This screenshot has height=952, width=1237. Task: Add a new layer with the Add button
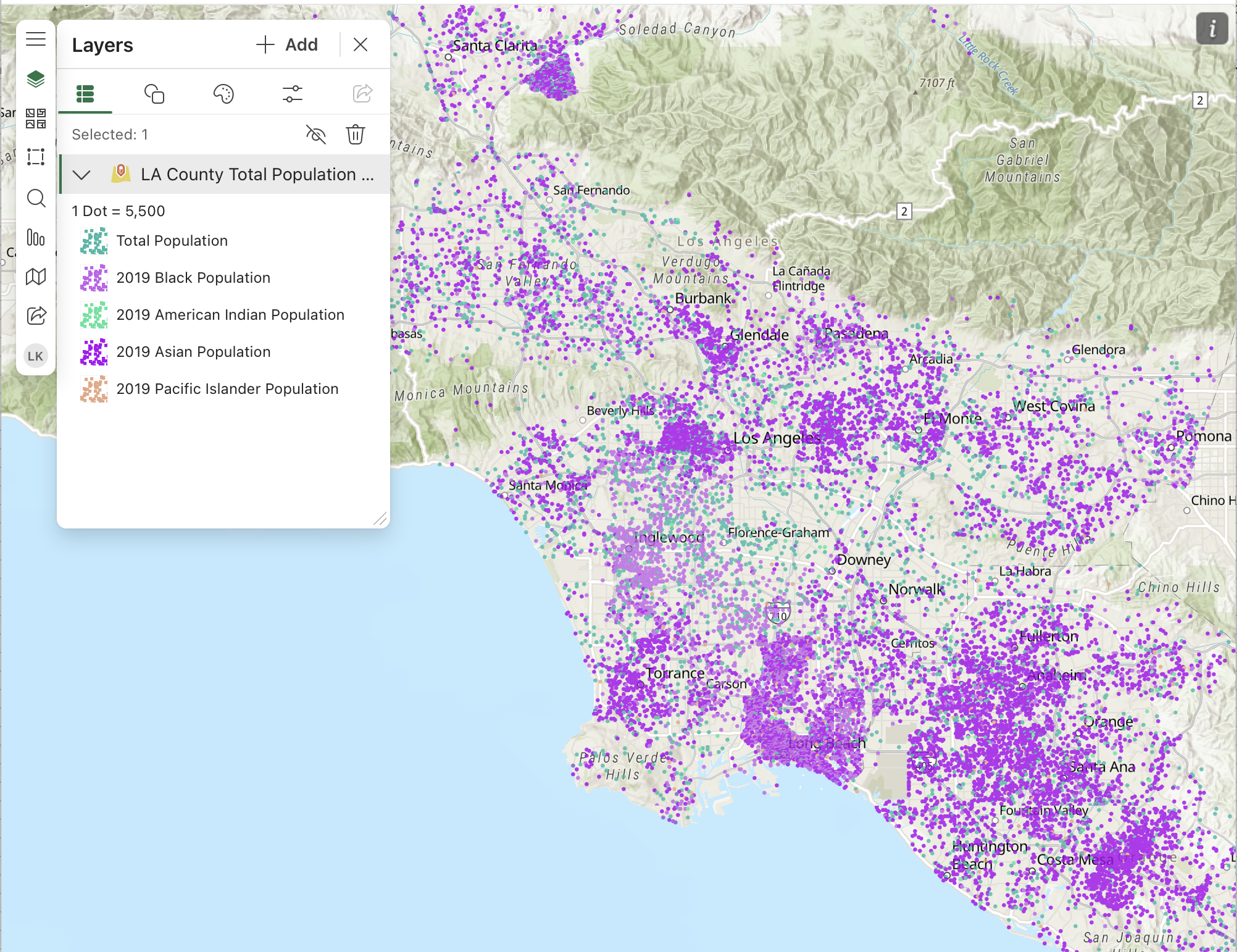(286, 44)
